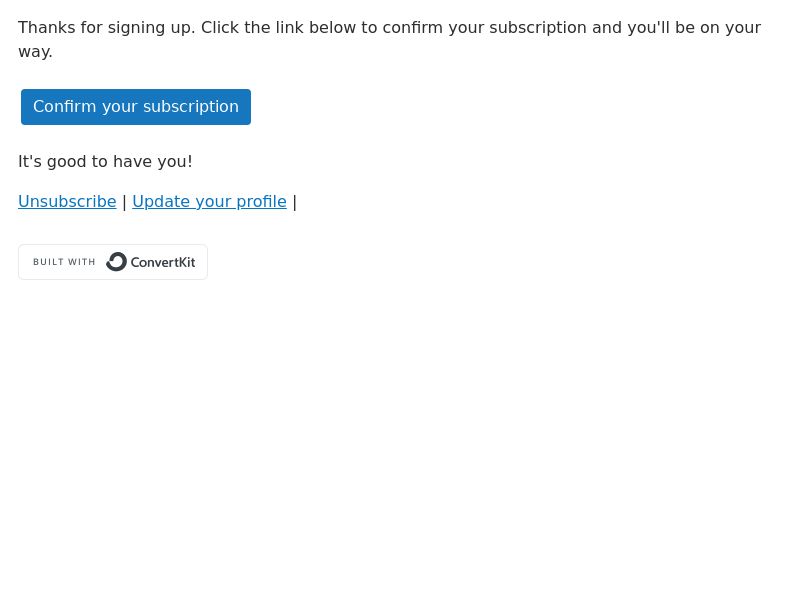Click the separator between Unsubscribe and Update
This screenshot has width=800, height=600.
point(124,202)
